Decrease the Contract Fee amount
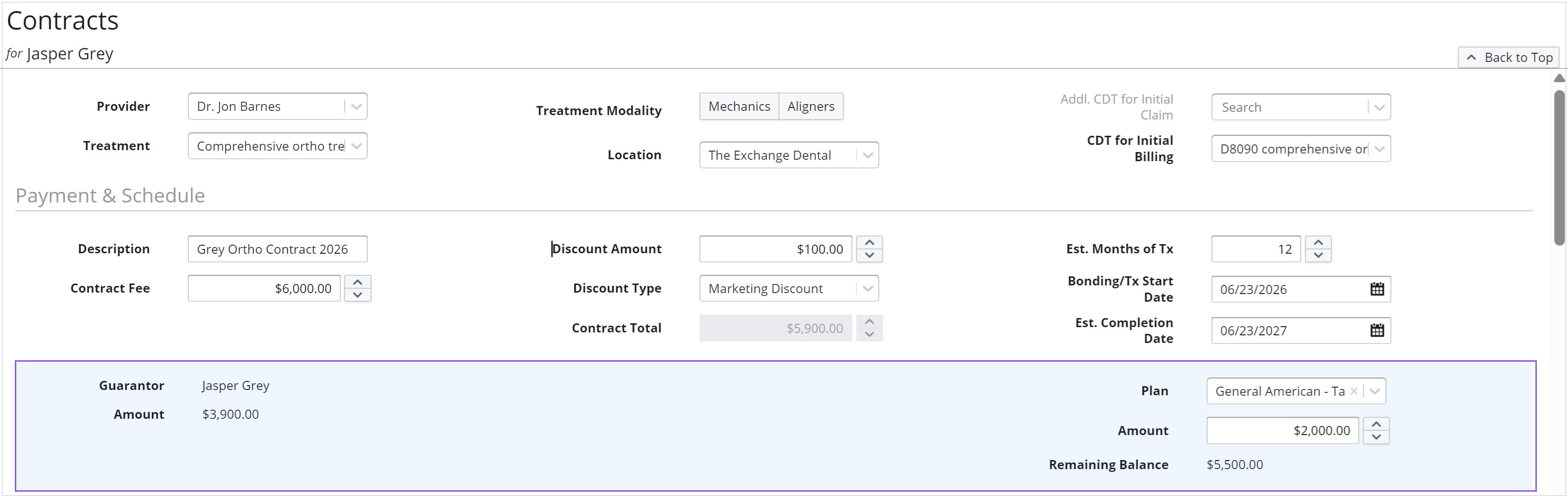The width and height of the screenshot is (1568, 496). coord(358,295)
